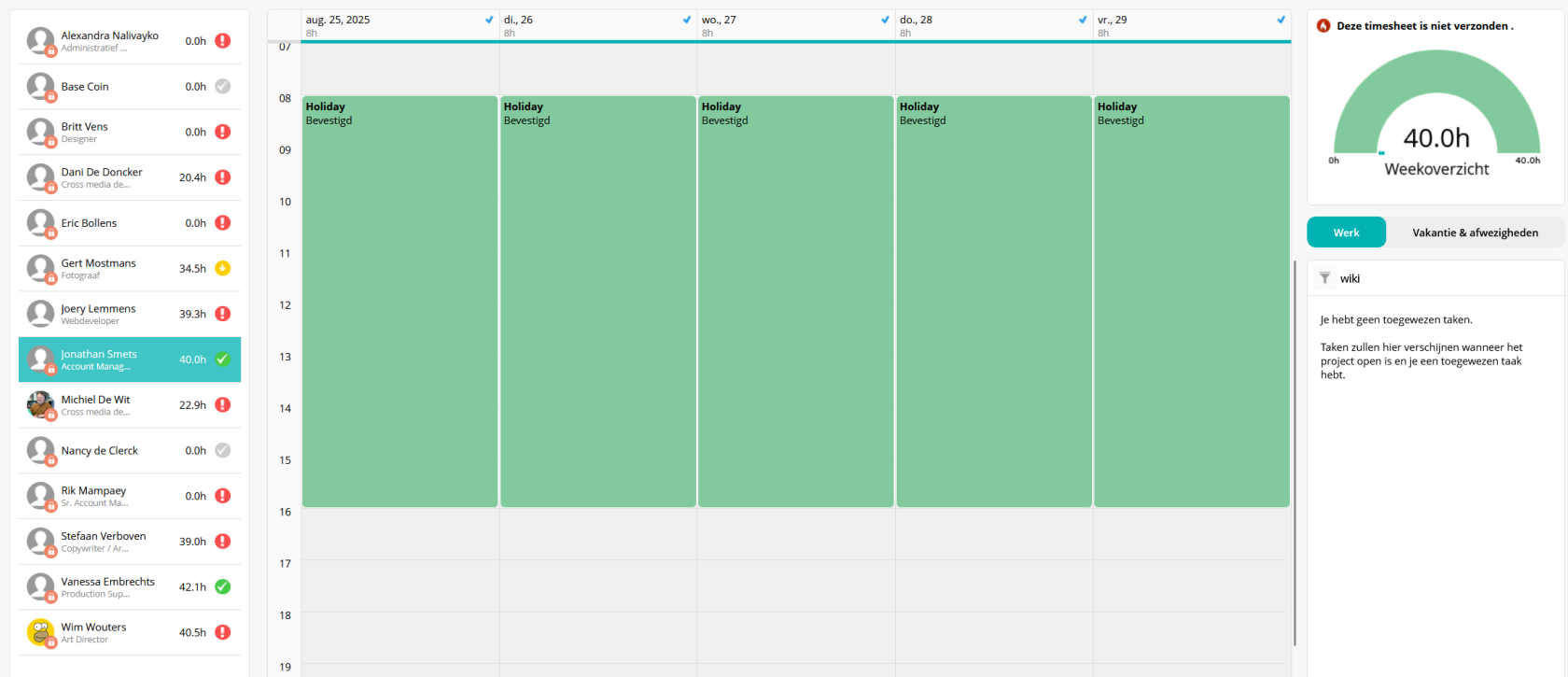Click the filter funnel icon next to wiki
The width and height of the screenshot is (1568, 677).
[1324, 278]
